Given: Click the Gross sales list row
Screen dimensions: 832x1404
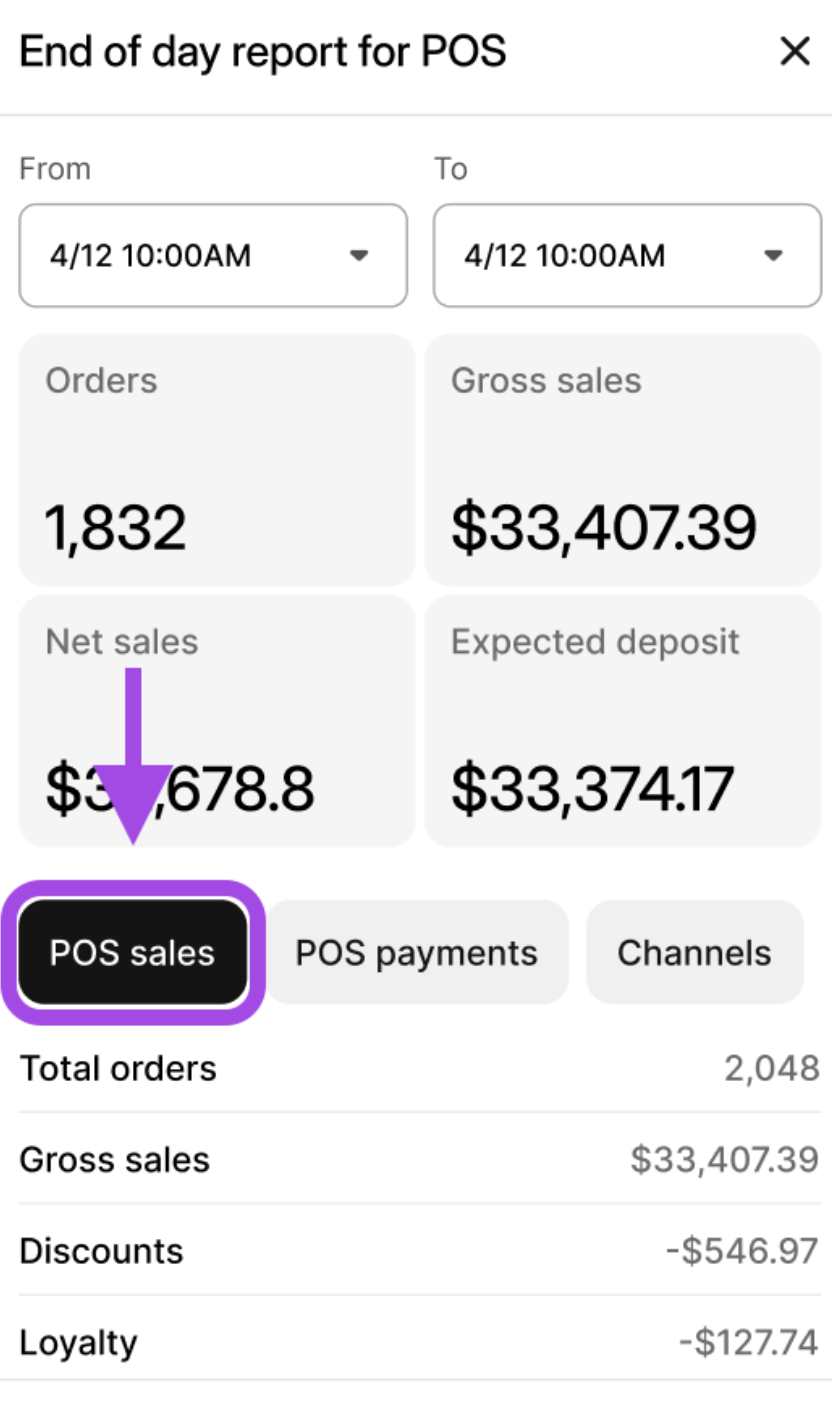Looking at the screenshot, I should click(418, 1160).
